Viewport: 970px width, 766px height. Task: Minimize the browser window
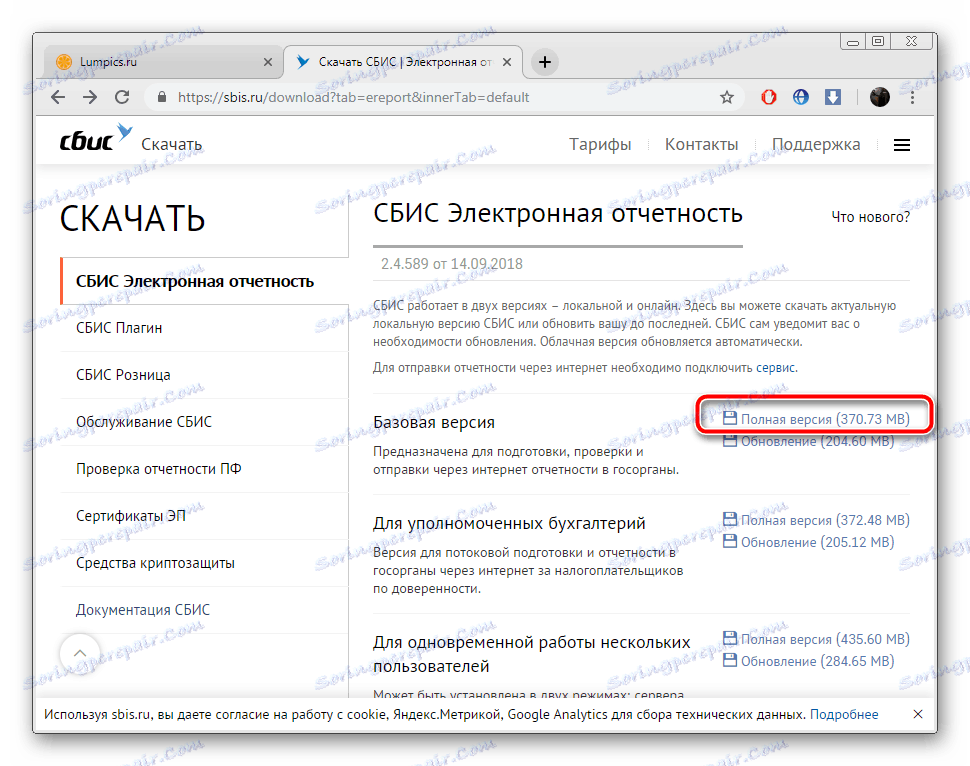(x=853, y=42)
